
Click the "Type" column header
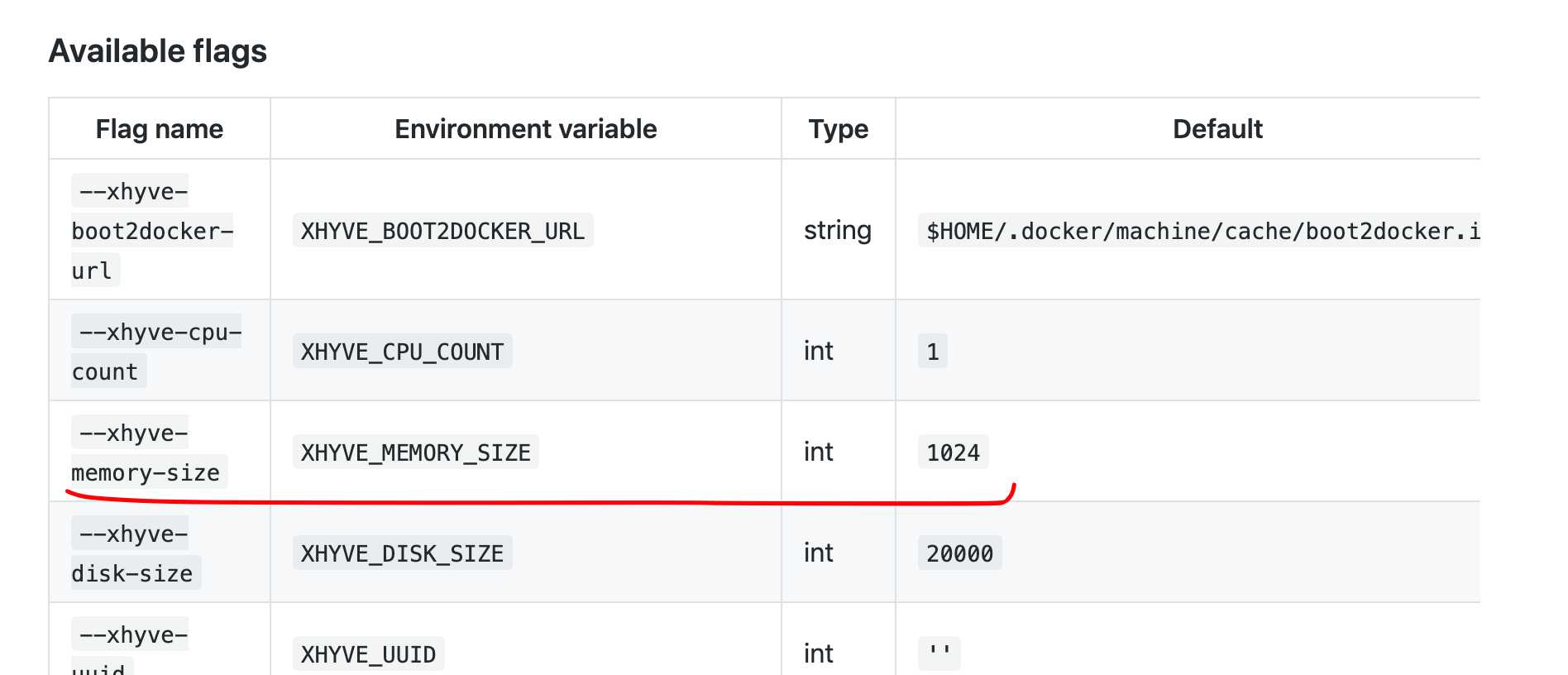tap(838, 129)
